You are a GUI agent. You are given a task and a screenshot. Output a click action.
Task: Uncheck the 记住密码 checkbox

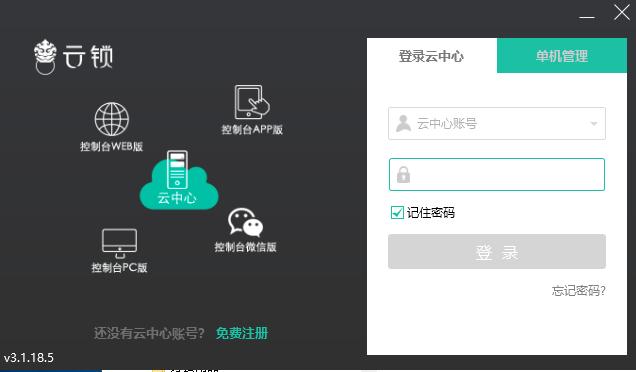(397, 212)
